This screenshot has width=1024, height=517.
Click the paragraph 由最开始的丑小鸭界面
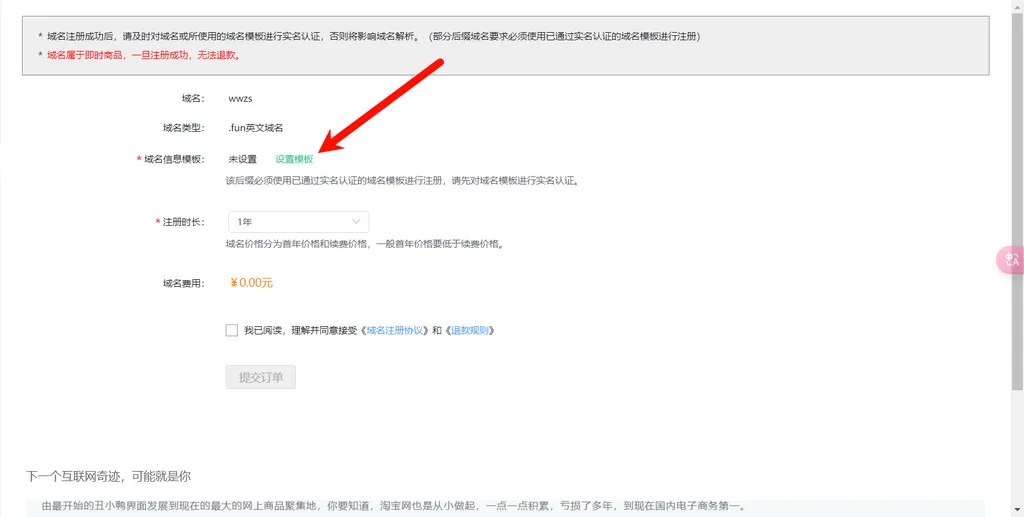[x=394, y=506]
